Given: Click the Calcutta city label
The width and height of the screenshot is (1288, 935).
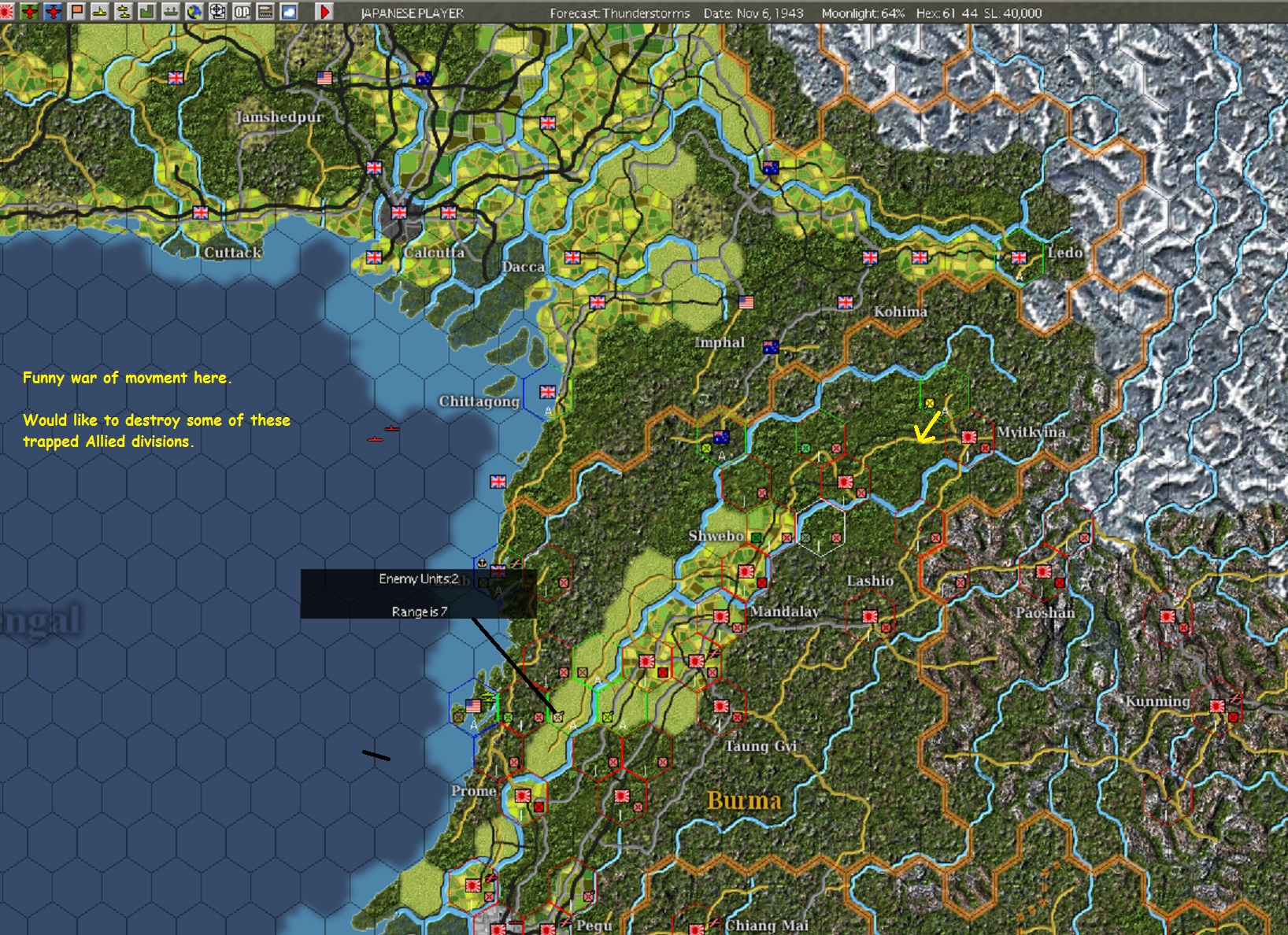Looking at the screenshot, I should (435, 253).
